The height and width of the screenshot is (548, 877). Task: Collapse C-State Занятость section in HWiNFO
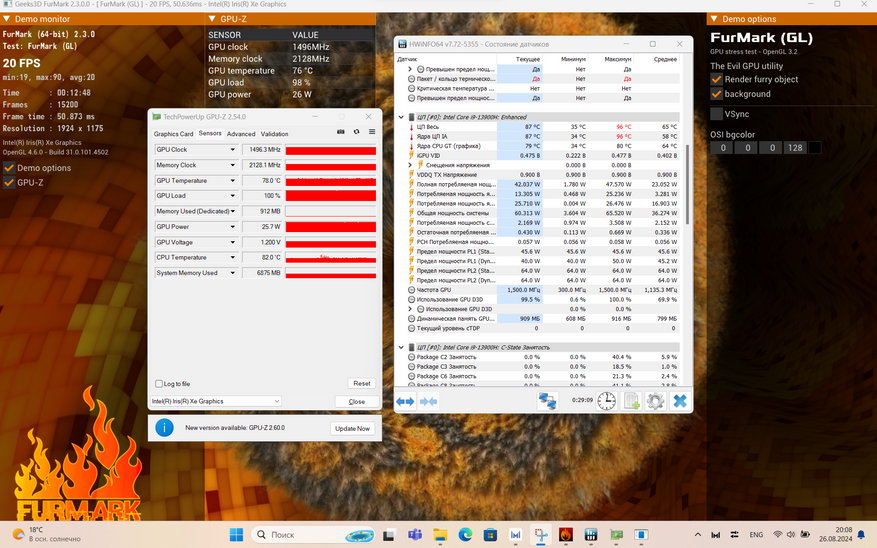point(401,347)
